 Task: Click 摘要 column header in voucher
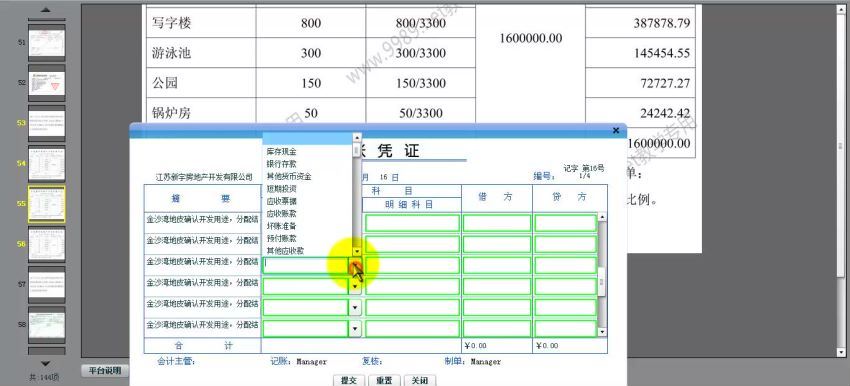(202, 198)
